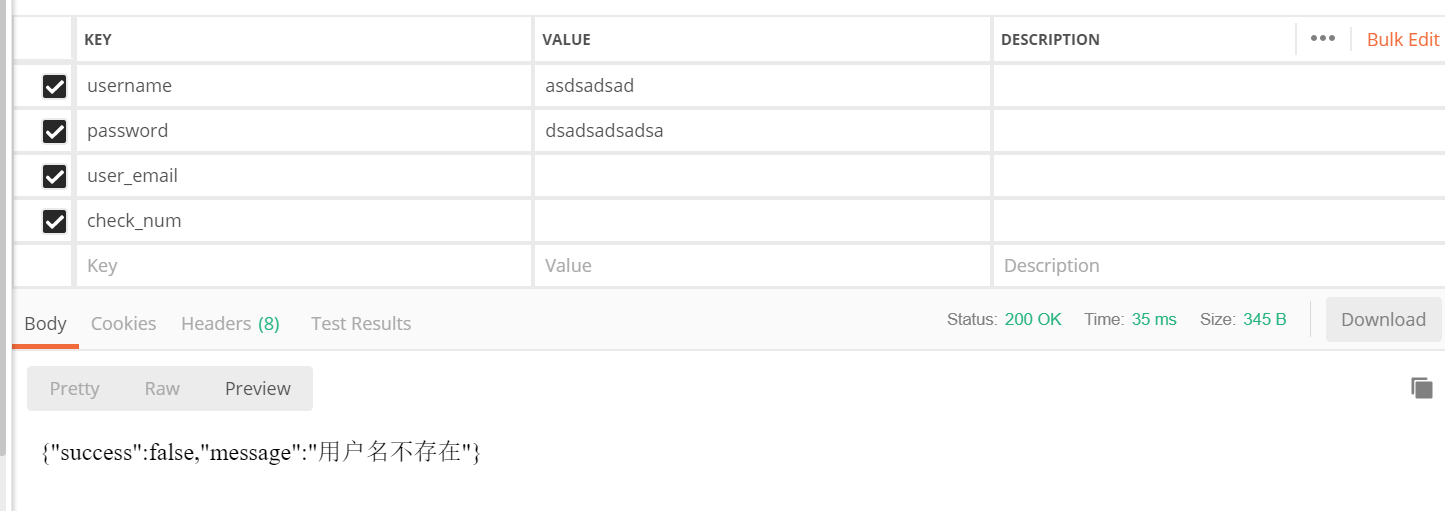Select the Preview view button
The image size is (1445, 511).
(x=257, y=388)
